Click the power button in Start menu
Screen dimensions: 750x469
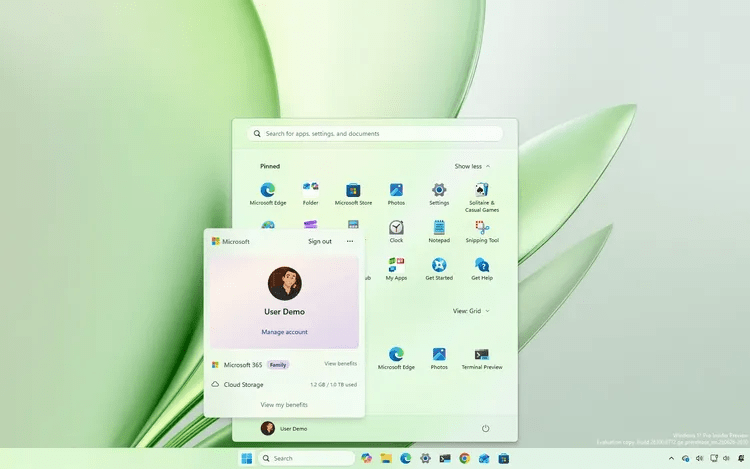[x=485, y=428]
